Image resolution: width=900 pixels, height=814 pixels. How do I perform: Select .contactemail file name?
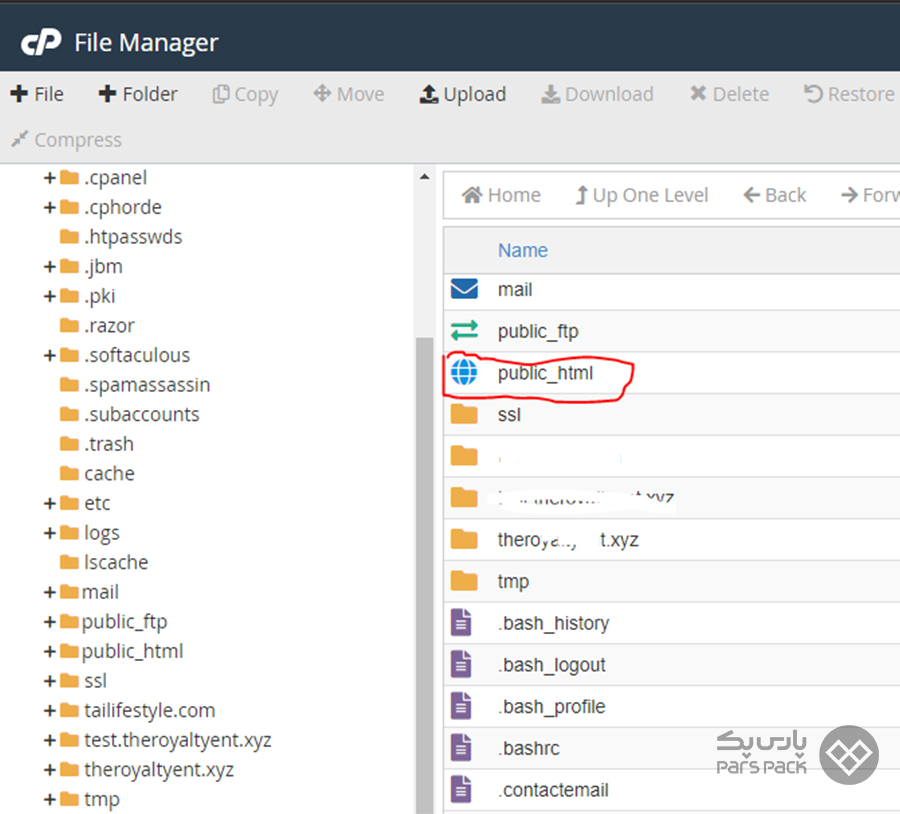tap(553, 790)
